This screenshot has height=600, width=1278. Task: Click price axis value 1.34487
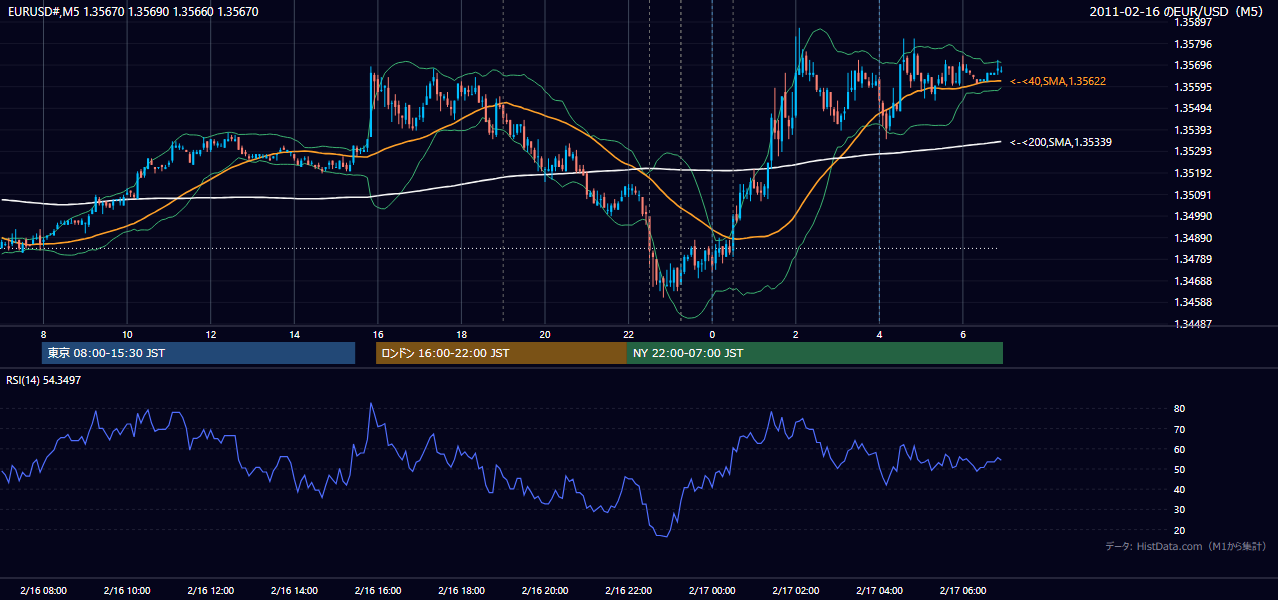pos(1193,324)
